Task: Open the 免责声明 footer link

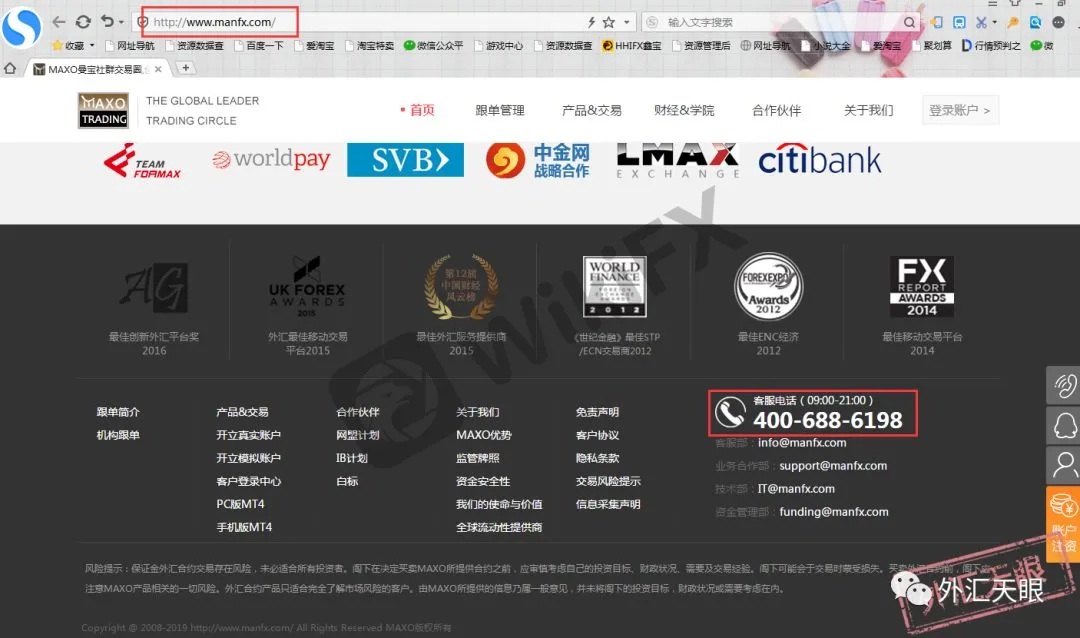Action: coord(597,412)
